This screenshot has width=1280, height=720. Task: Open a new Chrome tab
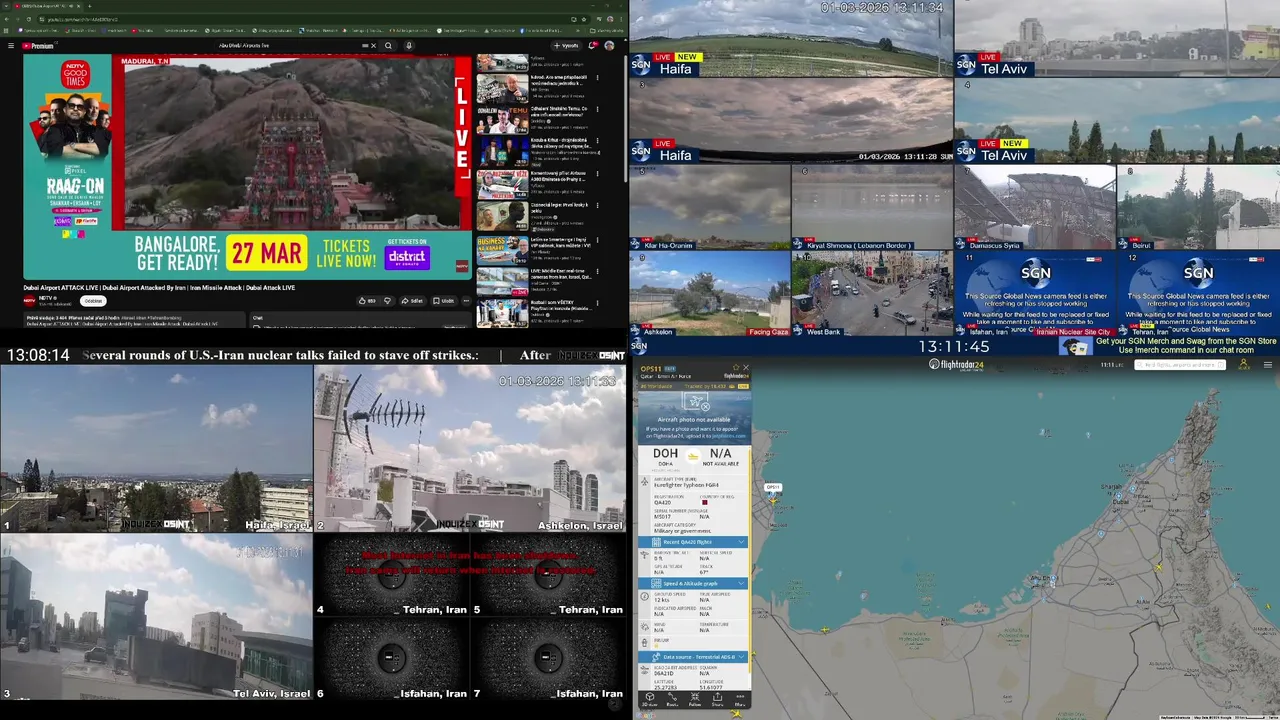[90, 6]
